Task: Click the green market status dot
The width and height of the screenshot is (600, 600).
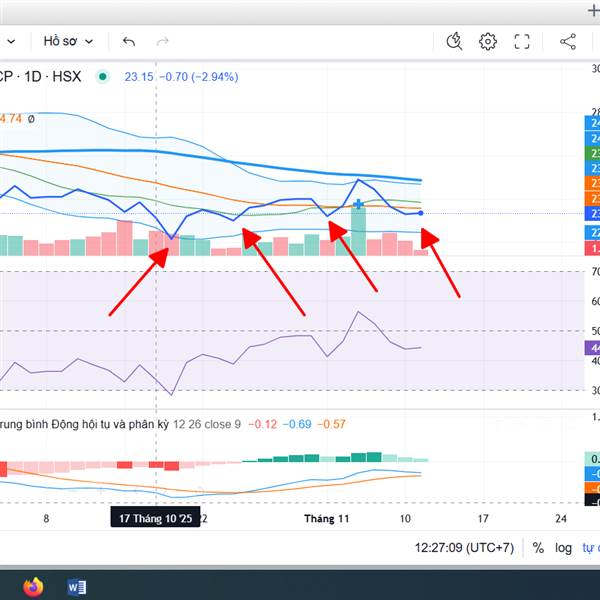Action: pyautogui.click(x=103, y=77)
